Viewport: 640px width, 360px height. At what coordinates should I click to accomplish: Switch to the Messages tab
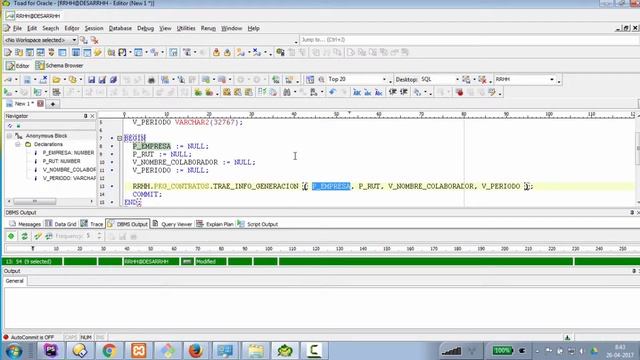(x=25, y=224)
